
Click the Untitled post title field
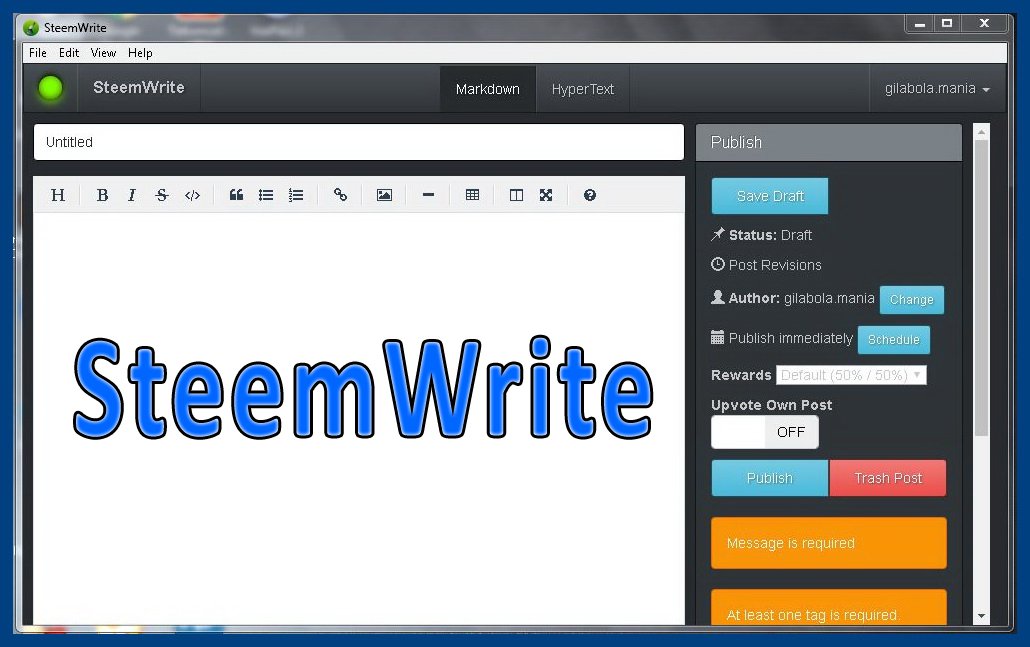[359, 142]
